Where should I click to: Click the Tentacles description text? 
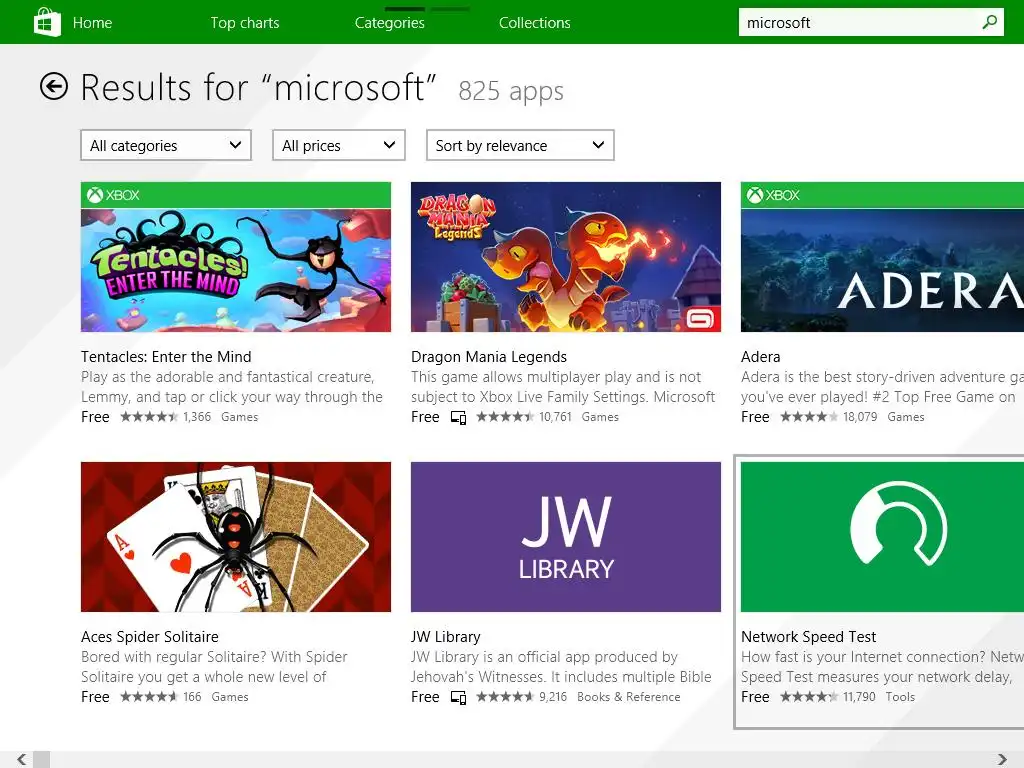[232, 387]
